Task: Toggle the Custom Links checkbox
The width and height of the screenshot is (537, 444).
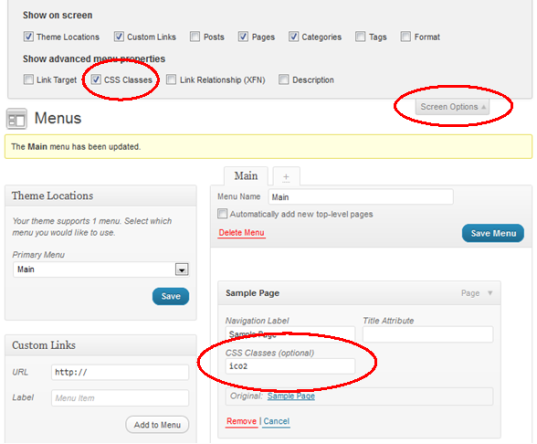Action: (x=119, y=36)
